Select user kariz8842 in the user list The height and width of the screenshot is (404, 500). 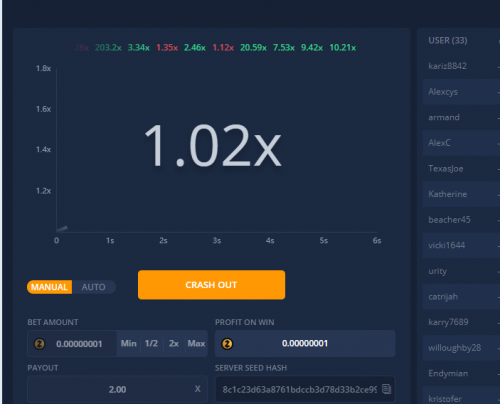447,66
